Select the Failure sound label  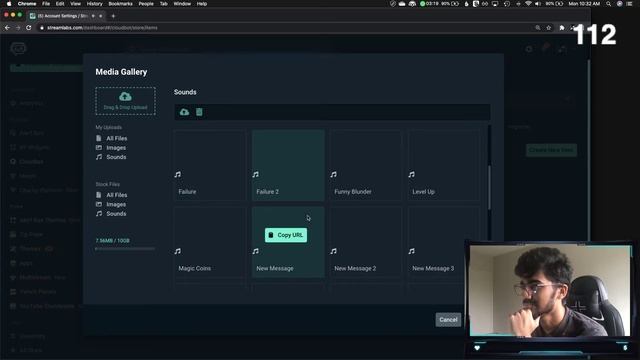(187, 191)
